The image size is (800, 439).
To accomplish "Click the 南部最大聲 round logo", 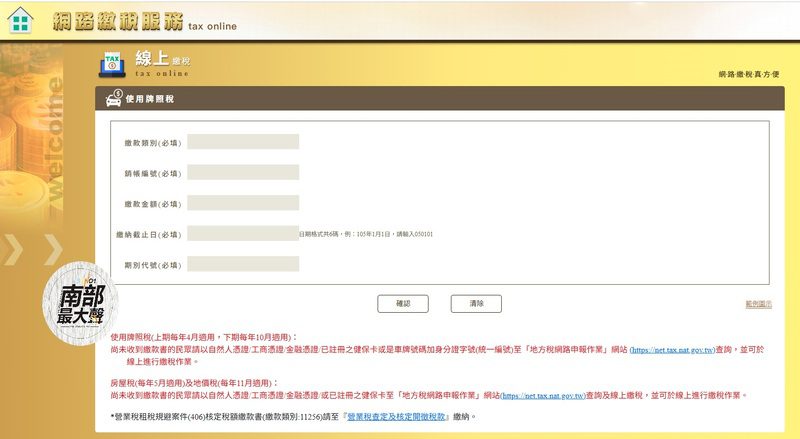I will click(80, 297).
